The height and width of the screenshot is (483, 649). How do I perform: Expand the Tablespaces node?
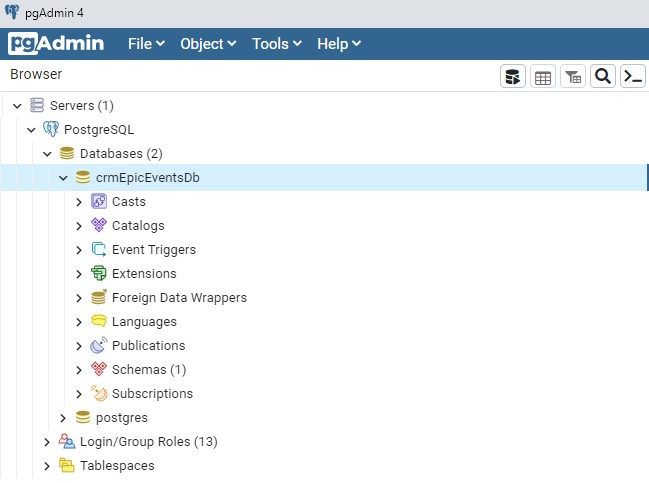coord(47,466)
